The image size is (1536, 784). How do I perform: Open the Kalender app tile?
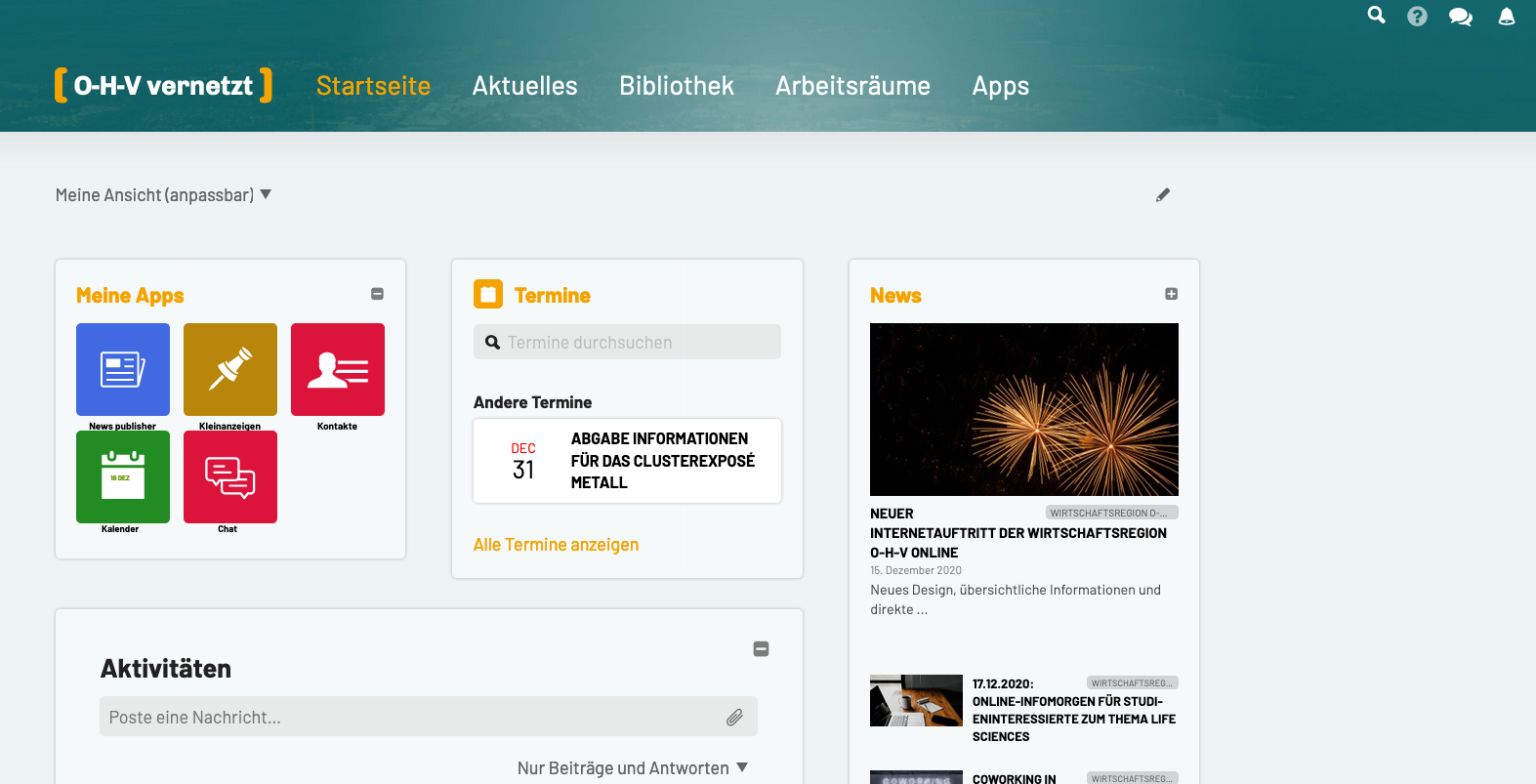123,477
